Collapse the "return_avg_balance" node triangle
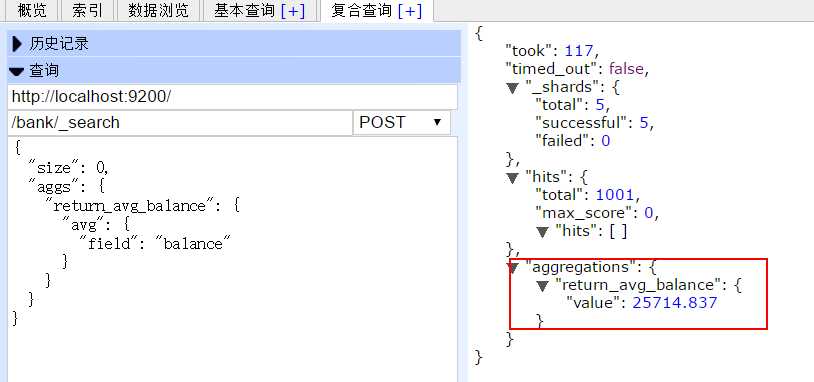Image resolution: width=814 pixels, height=382 pixels. pyautogui.click(x=543, y=285)
